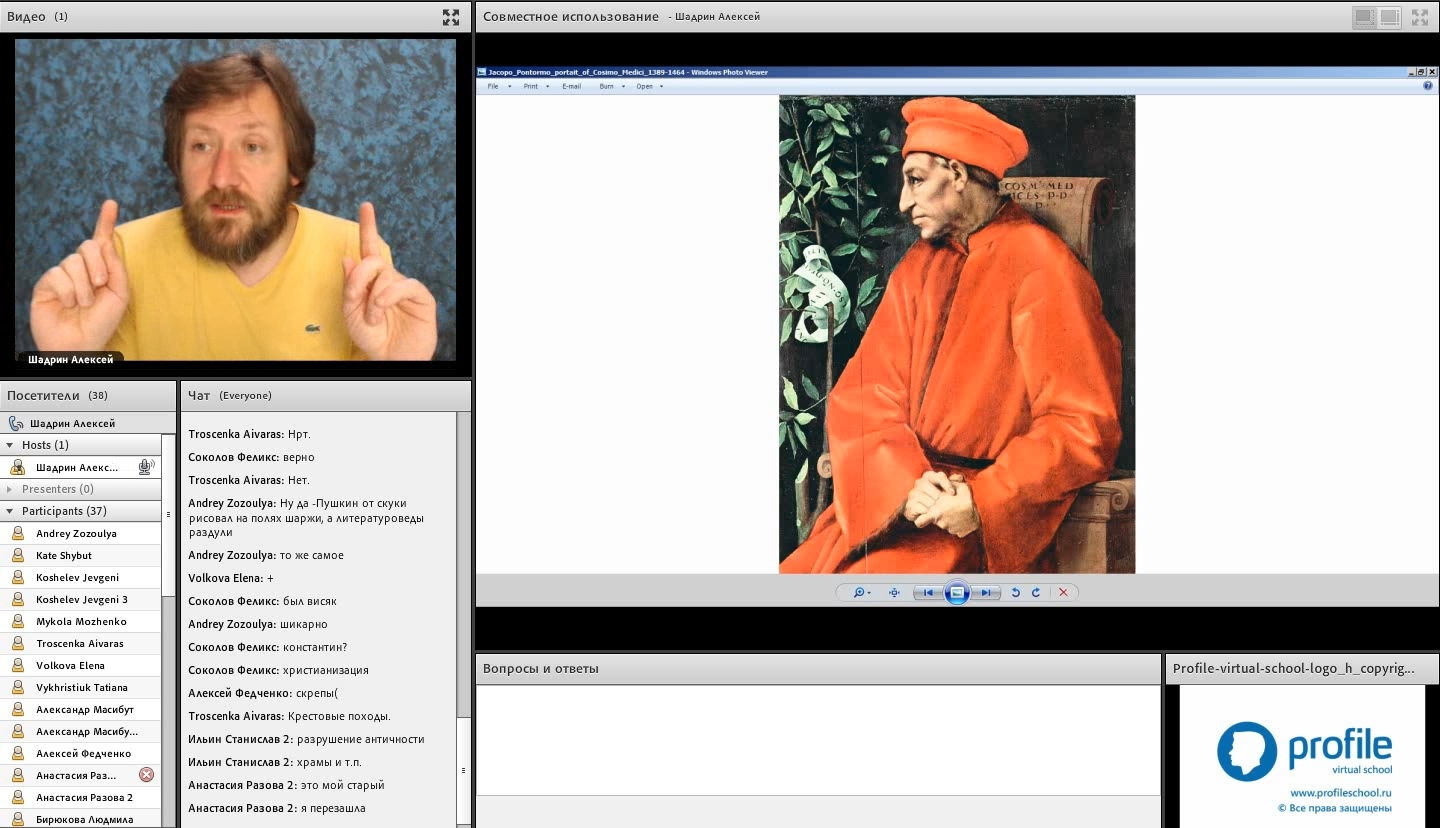1440x828 pixels.
Task: Fit the picture to actual size
Action: pyautogui.click(x=894, y=592)
